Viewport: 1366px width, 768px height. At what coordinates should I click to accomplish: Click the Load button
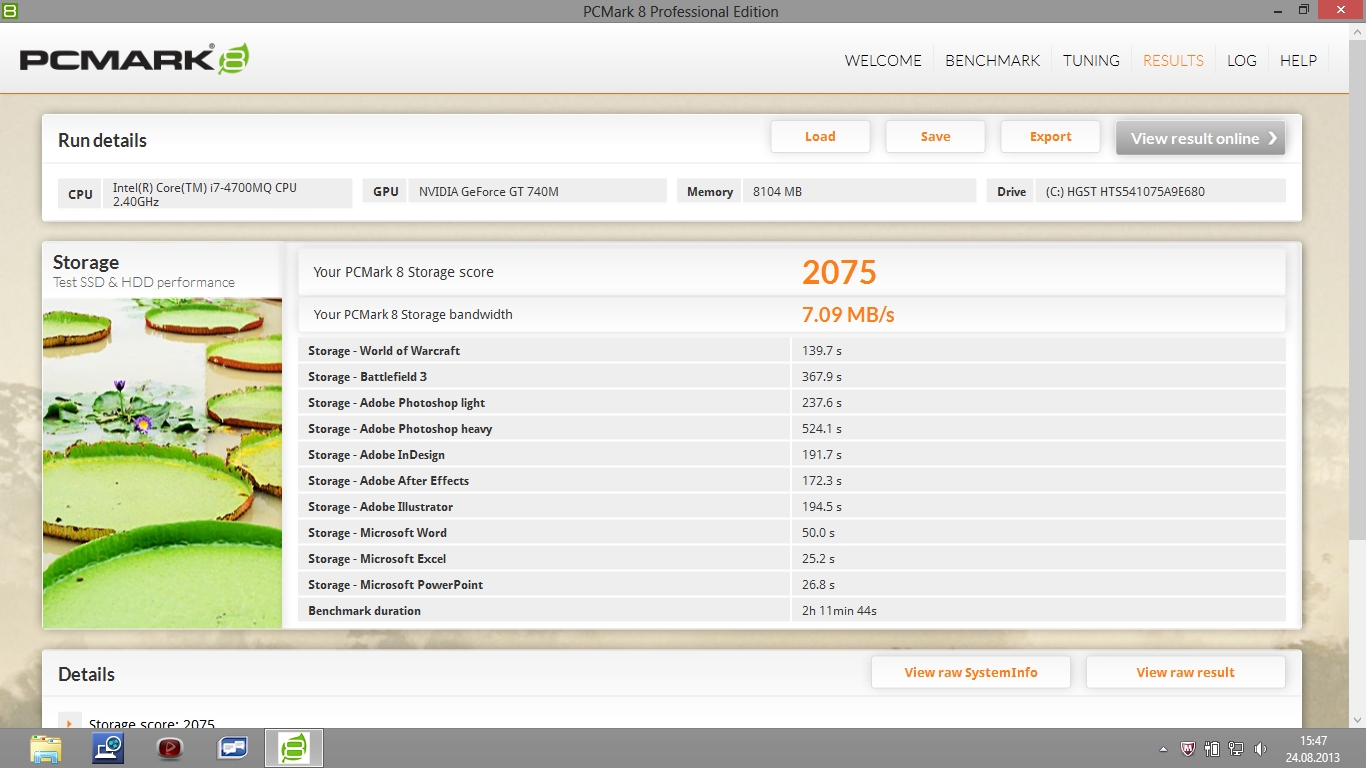(x=820, y=137)
